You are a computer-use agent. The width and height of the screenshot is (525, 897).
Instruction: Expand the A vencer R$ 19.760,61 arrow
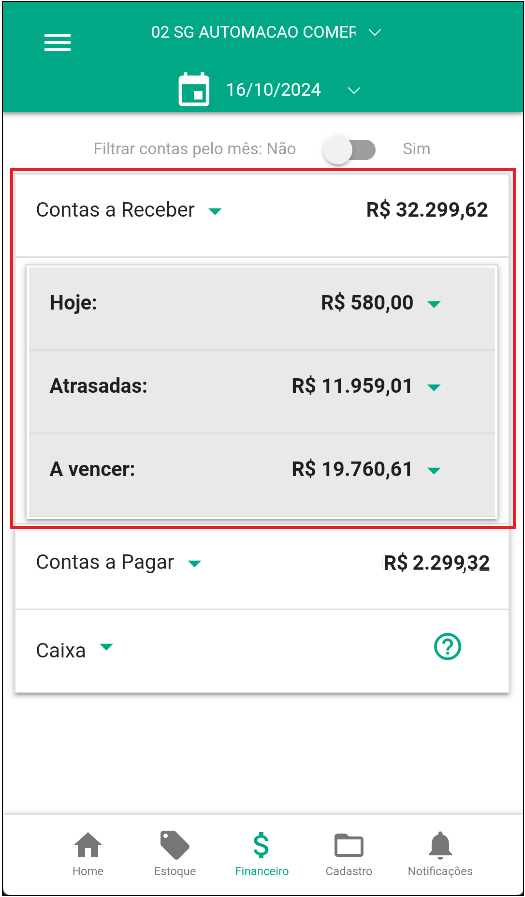[434, 471]
